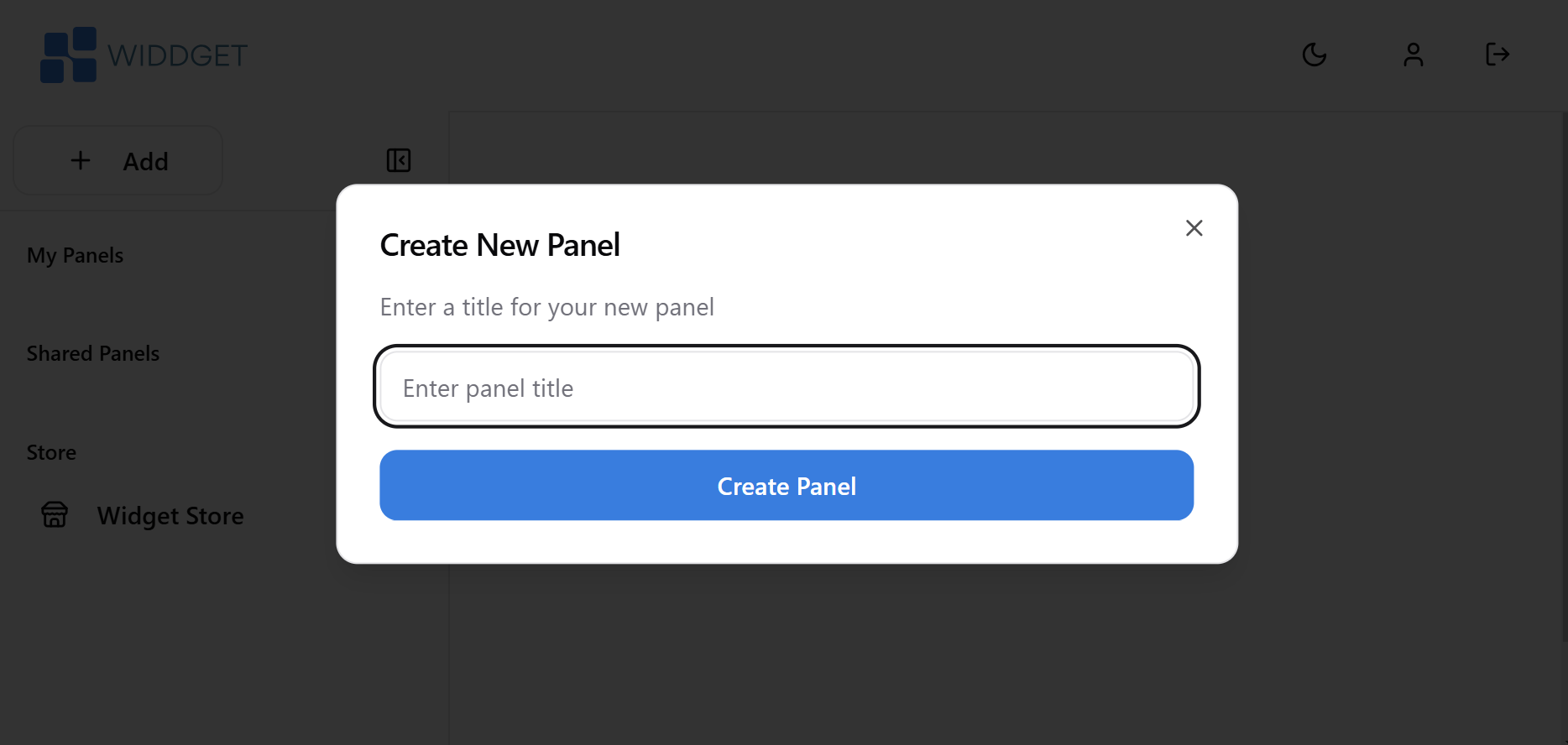Open the My Panels section
Image resolution: width=1568 pixels, height=745 pixels.
(75, 255)
